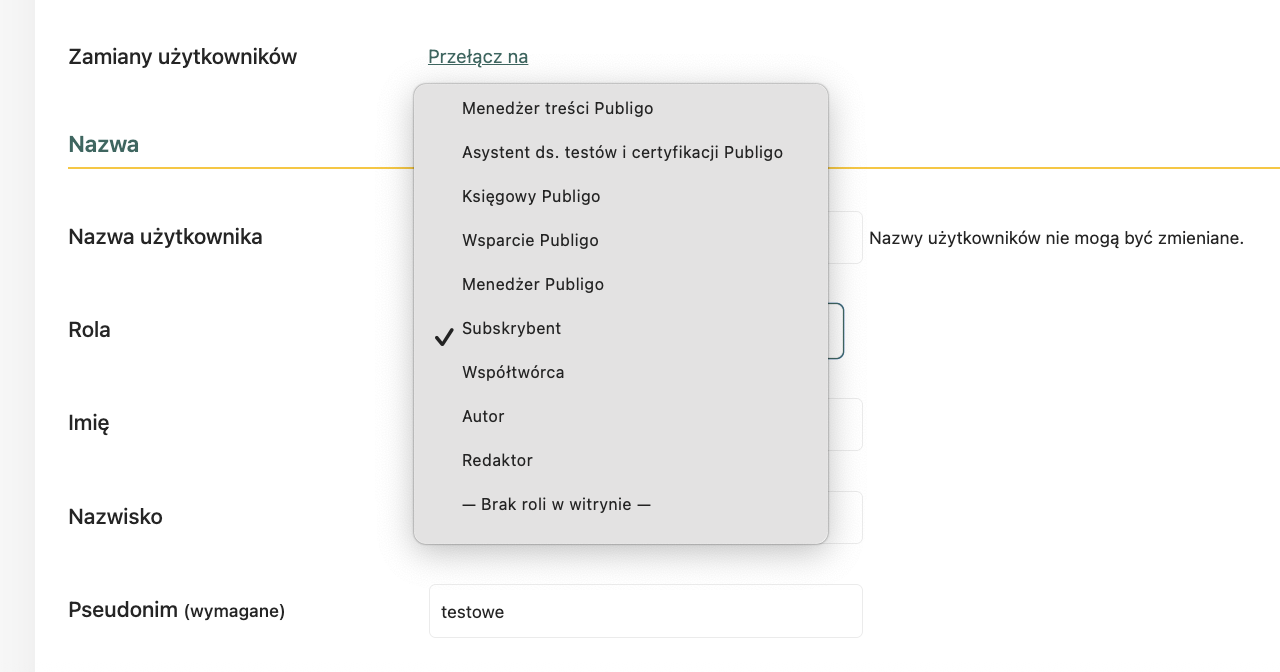The height and width of the screenshot is (672, 1280).
Task: Focus the Pseudonim field containing testowe
Action: (x=645, y=611)
